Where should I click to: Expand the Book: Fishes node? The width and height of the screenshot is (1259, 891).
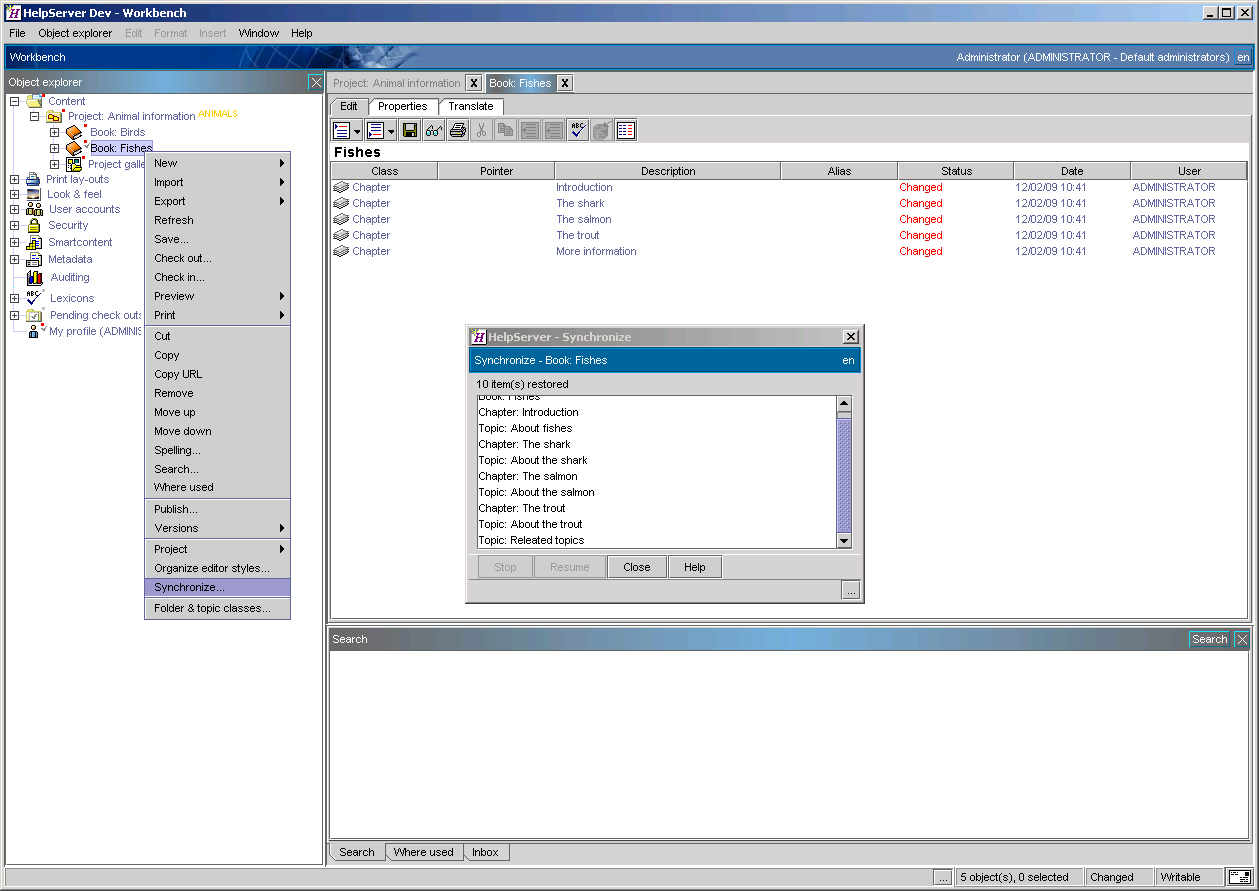[55, 148]
